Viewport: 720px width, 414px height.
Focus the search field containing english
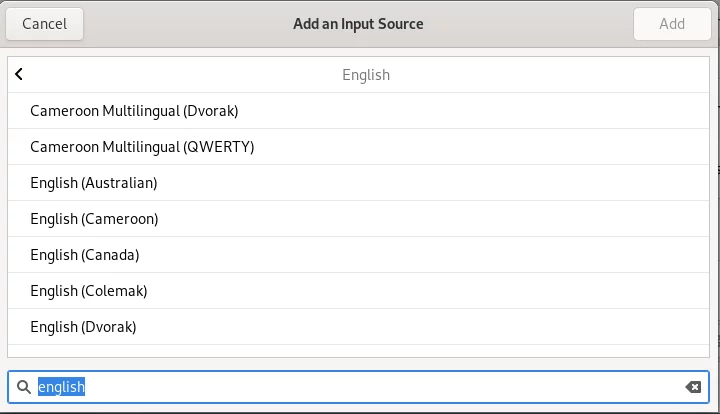point(358,387)
